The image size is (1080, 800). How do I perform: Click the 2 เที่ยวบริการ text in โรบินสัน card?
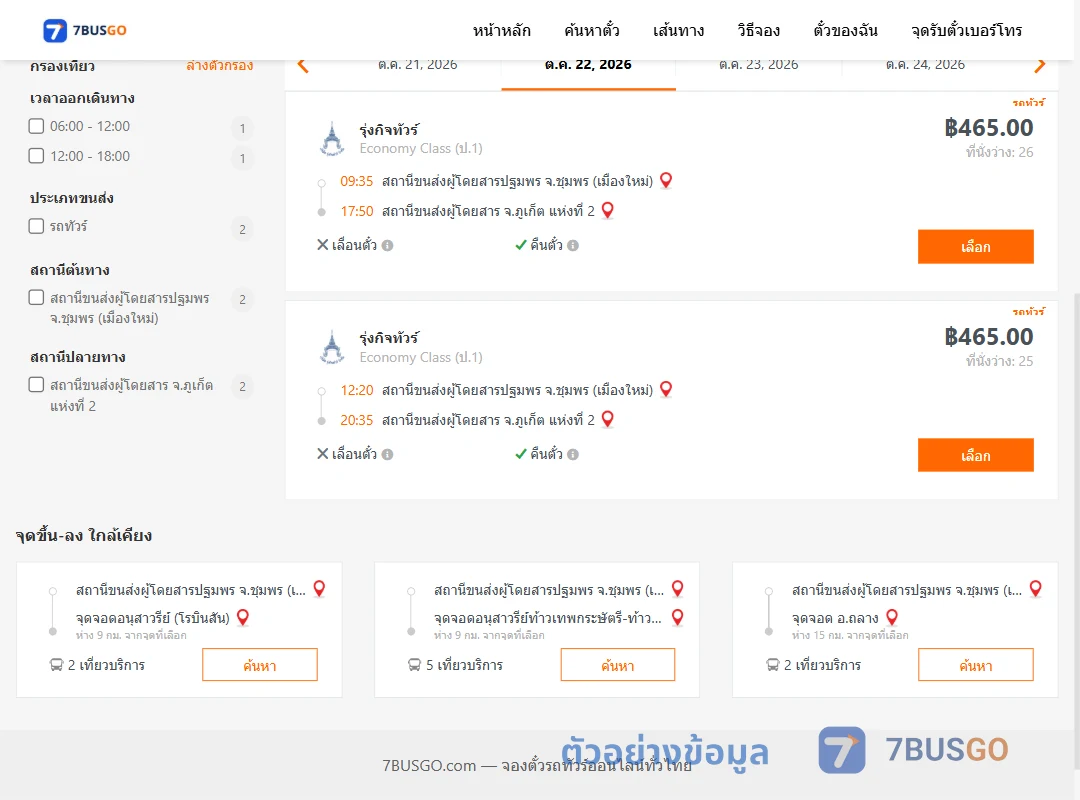coord(106,665)
